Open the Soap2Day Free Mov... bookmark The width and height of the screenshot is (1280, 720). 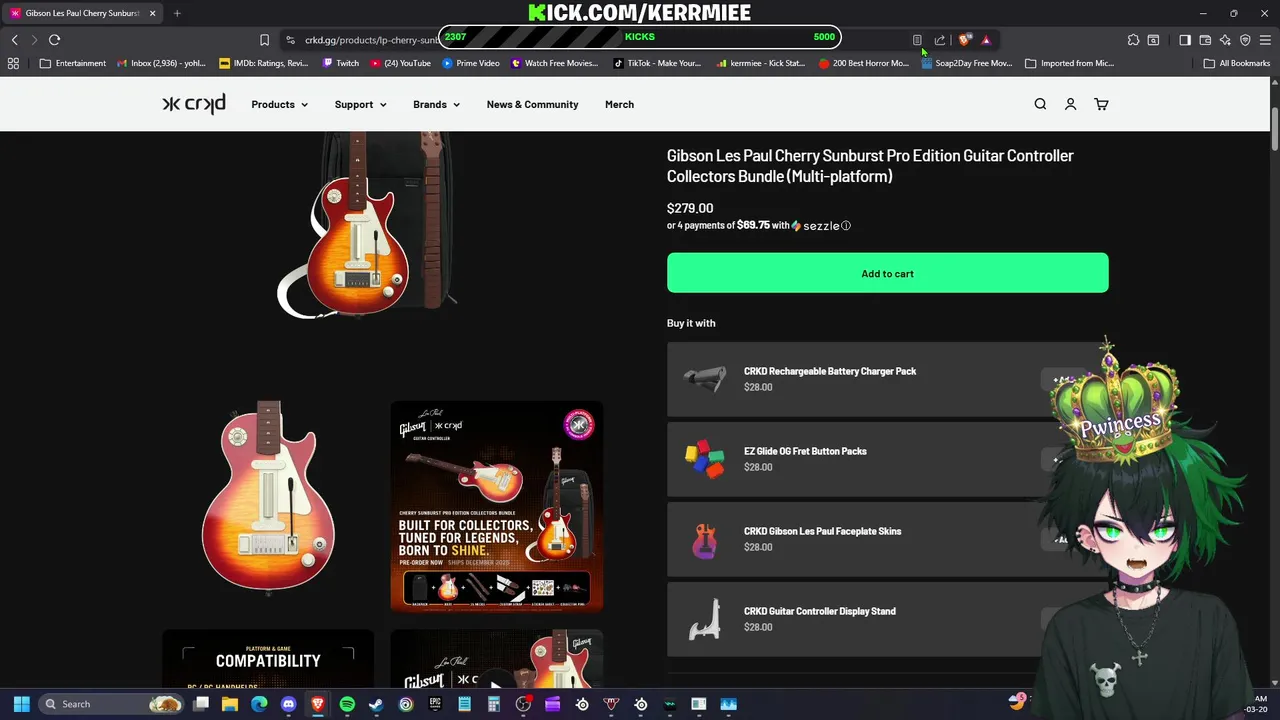pos(966,63)
